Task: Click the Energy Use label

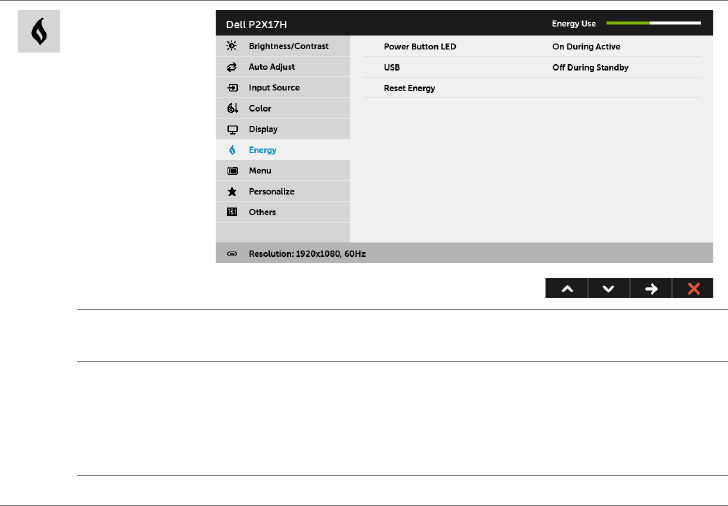Action: click(x=573, y=24)
